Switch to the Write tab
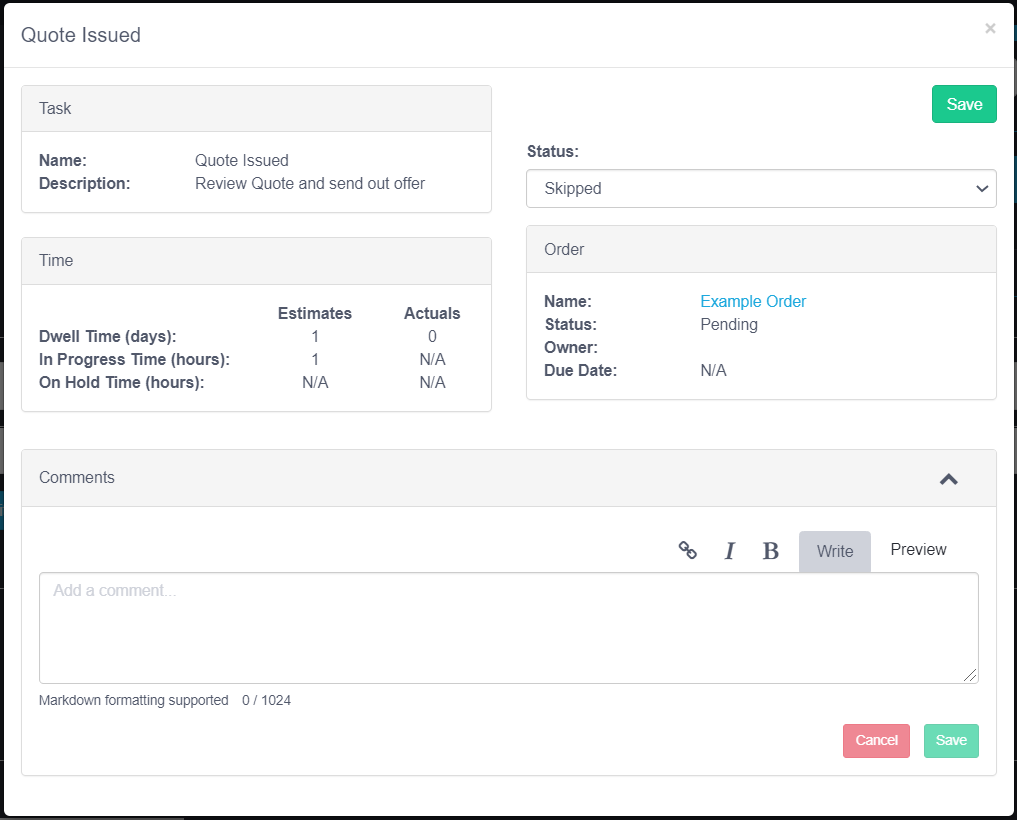 click(x=834, y=551)
